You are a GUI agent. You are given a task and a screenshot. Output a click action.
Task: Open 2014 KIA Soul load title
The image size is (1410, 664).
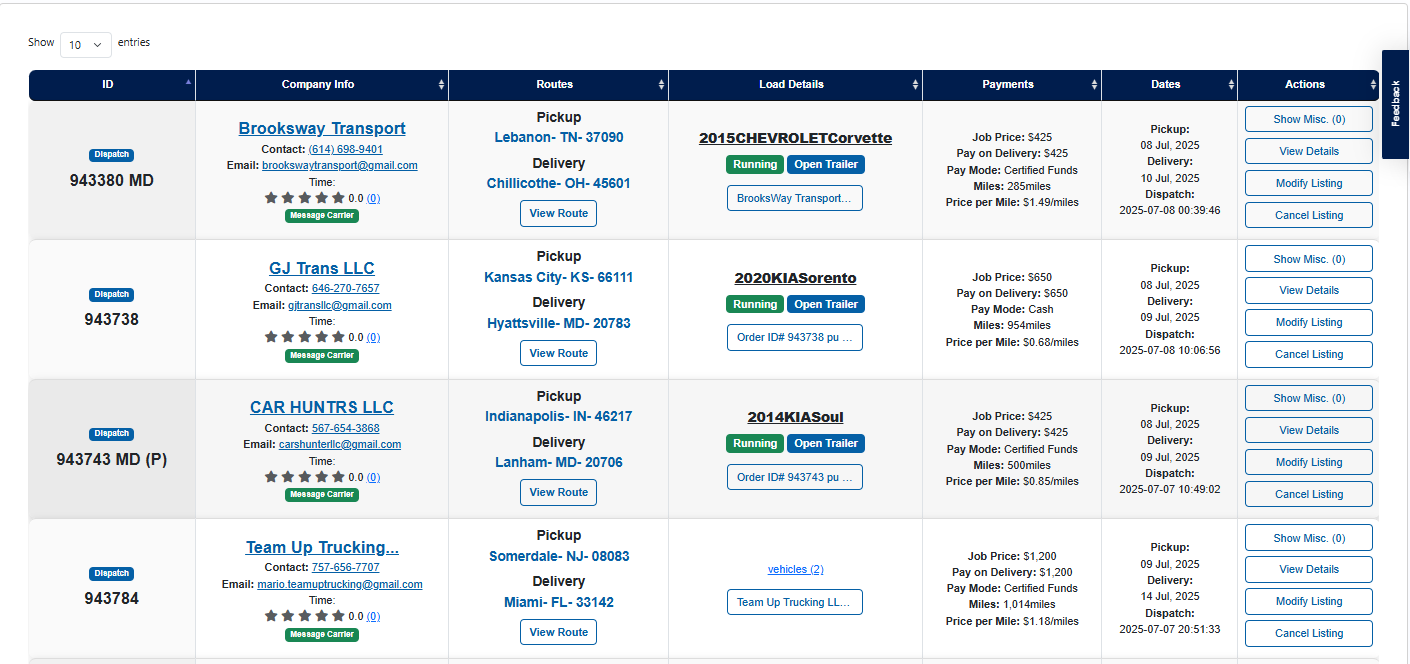[x=795, y=417]
